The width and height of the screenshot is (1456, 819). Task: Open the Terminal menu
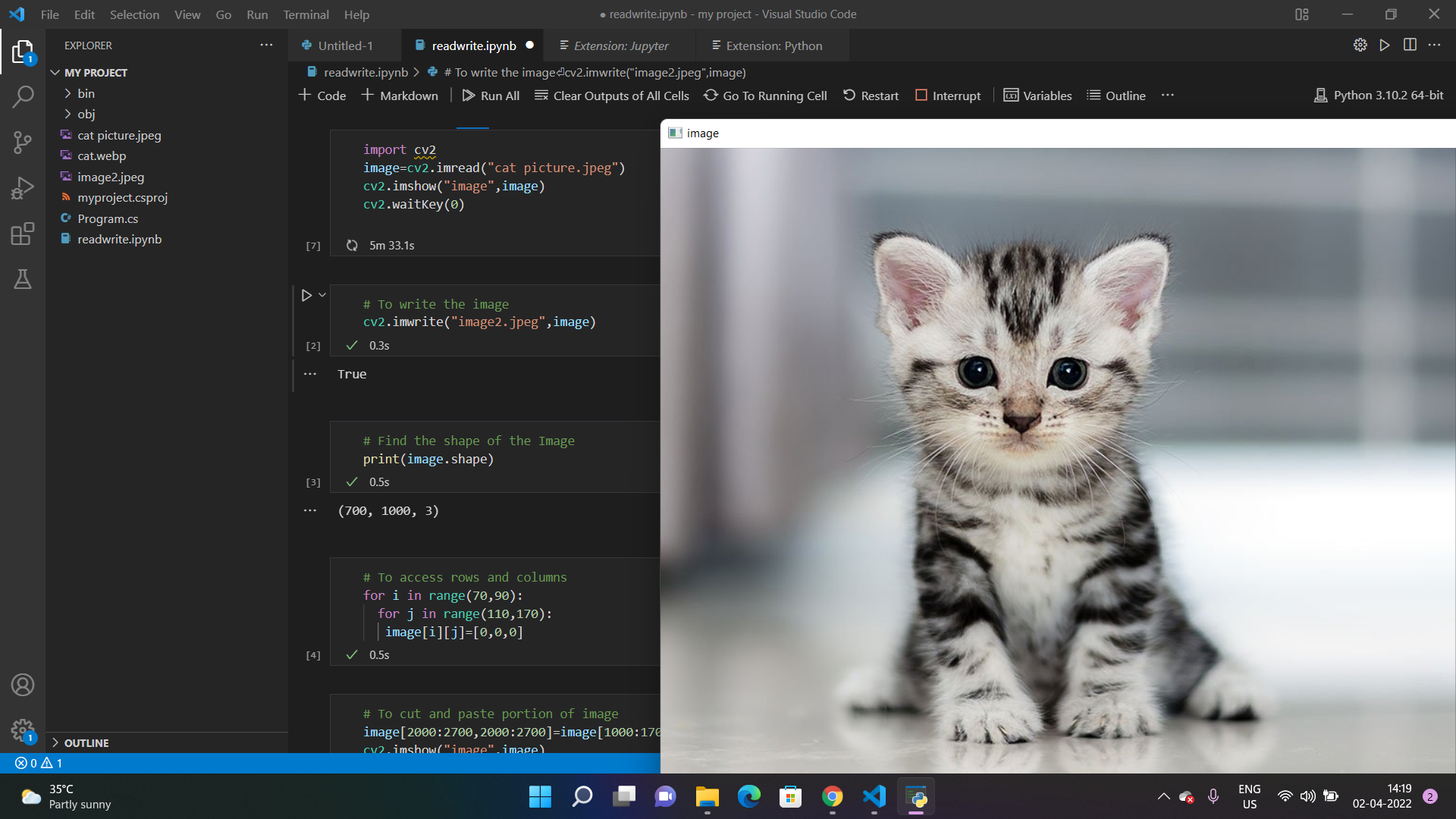306,14
